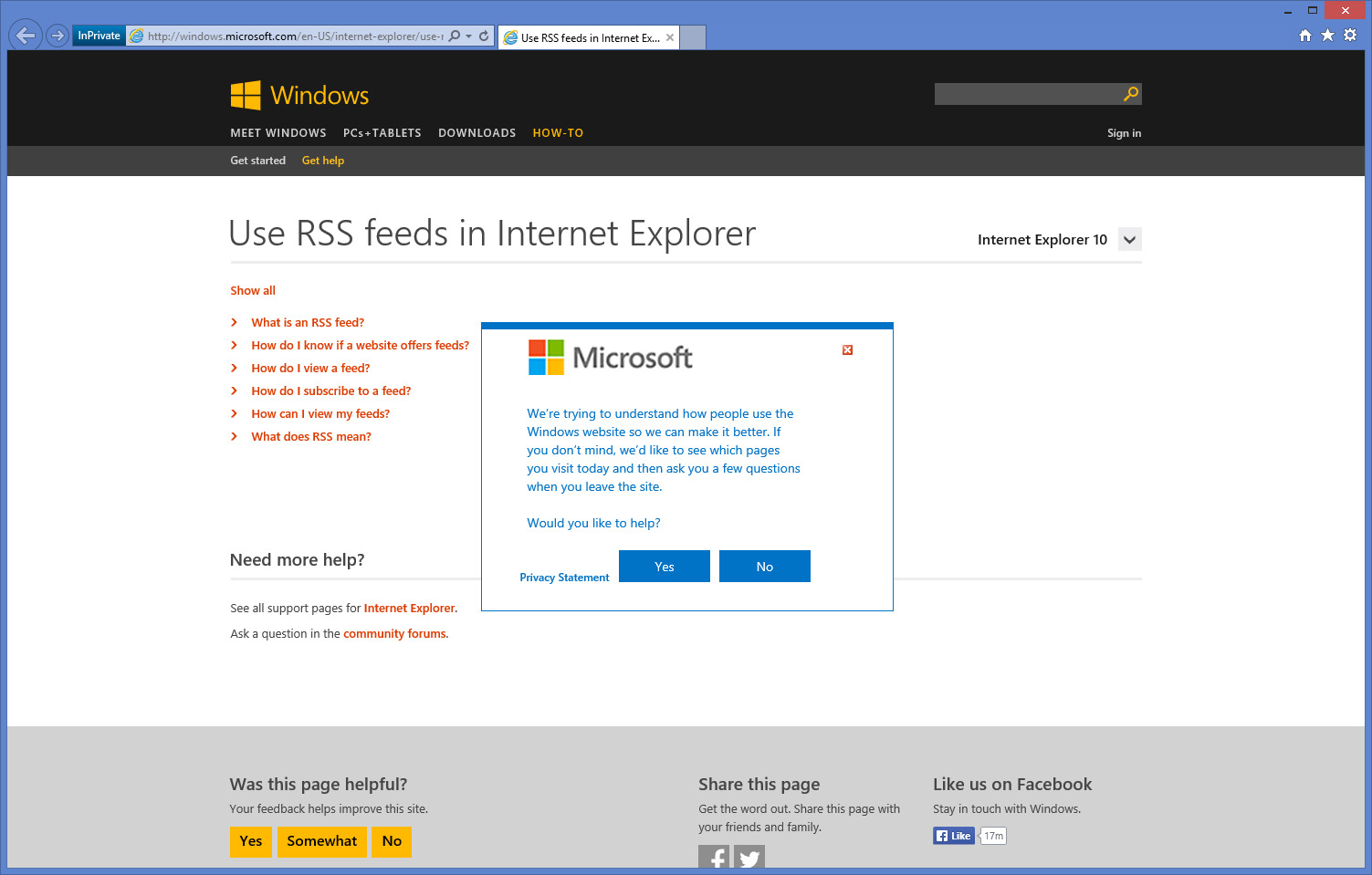The height and width of the screenshot is (875, 1372).
Task: Close the 'Use RSS feeds' browser tab
Action: coord(670,37)
